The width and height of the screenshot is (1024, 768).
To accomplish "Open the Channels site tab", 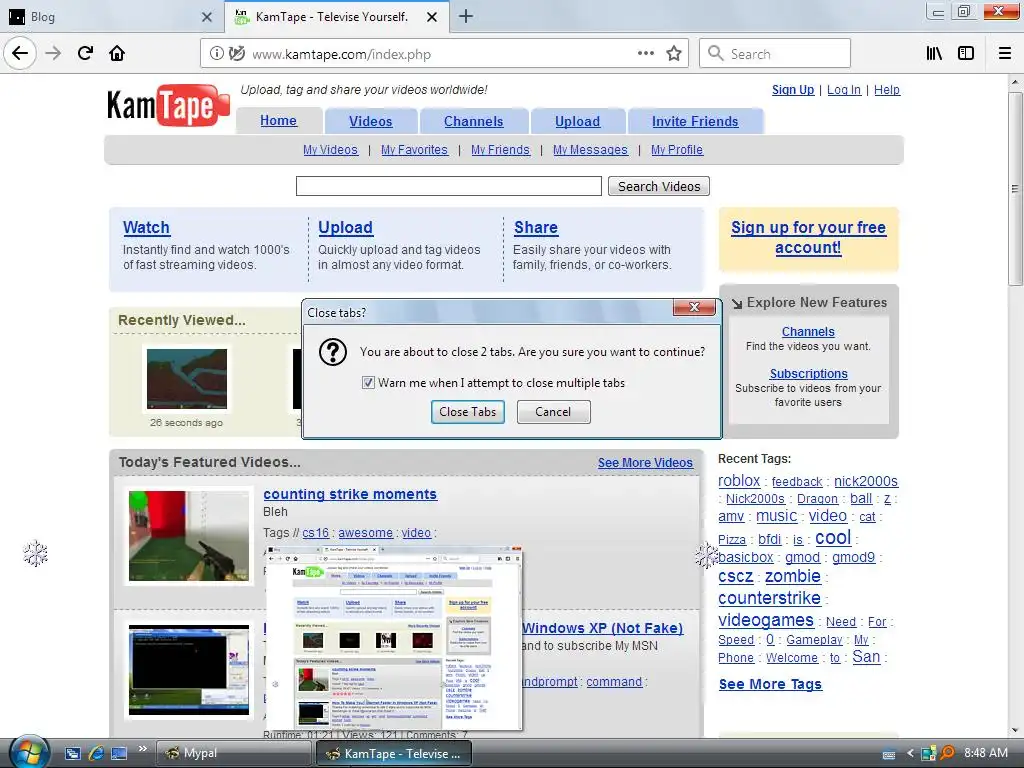I will [473, 121].
